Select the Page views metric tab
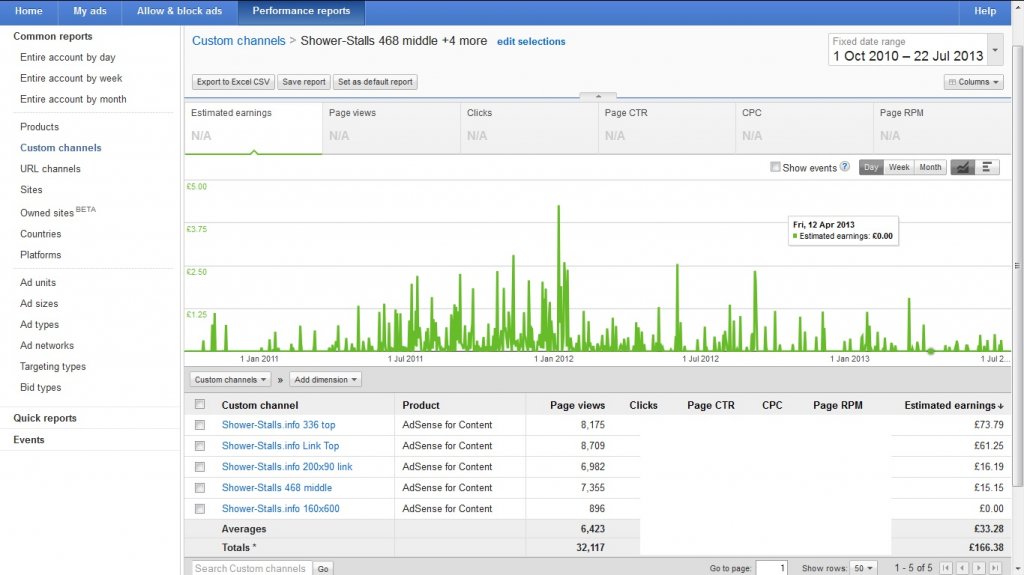Viewport: 1024px width, 575px height. [x=391, y=127]
